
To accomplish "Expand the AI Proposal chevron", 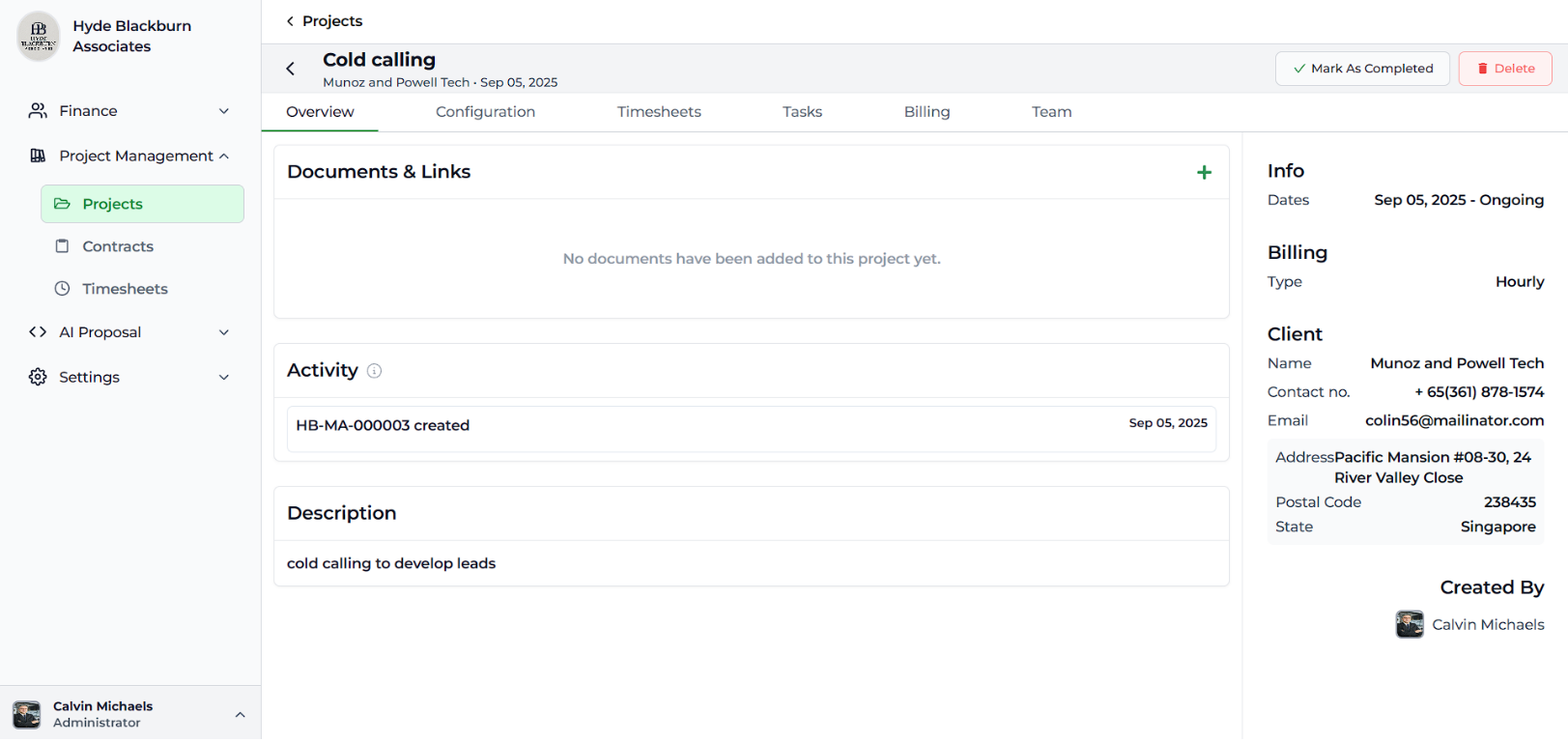I will click(x=224, y=332).
